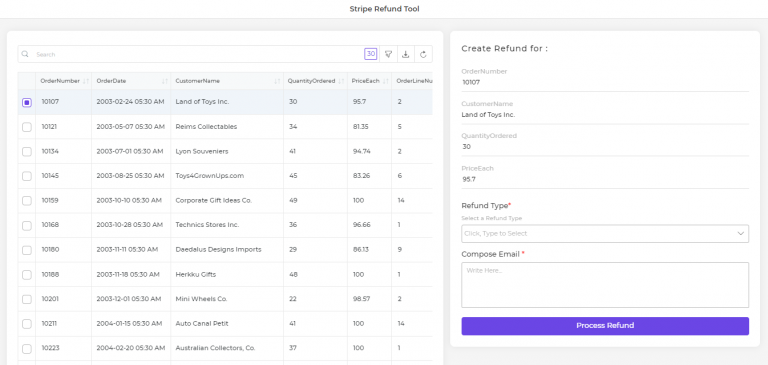Click customer cell Auto Canal Petit
The width and height of the screenshot is (768, 365).
click(x=202, y=323)
